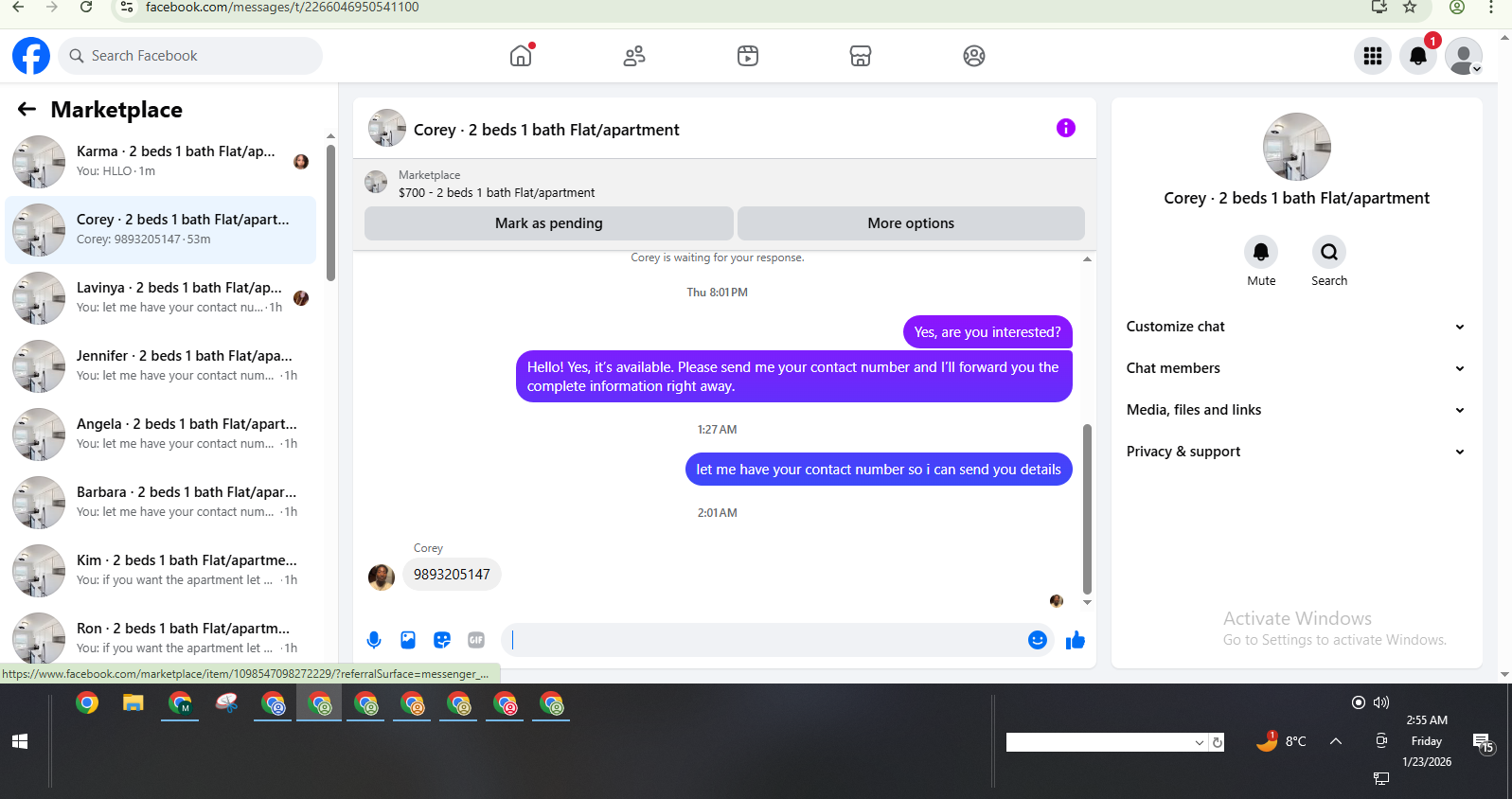The height and width of the screenshot is (799, 1512).
Task: Click the 9893205147 message bubble
Action: point(452,575)
